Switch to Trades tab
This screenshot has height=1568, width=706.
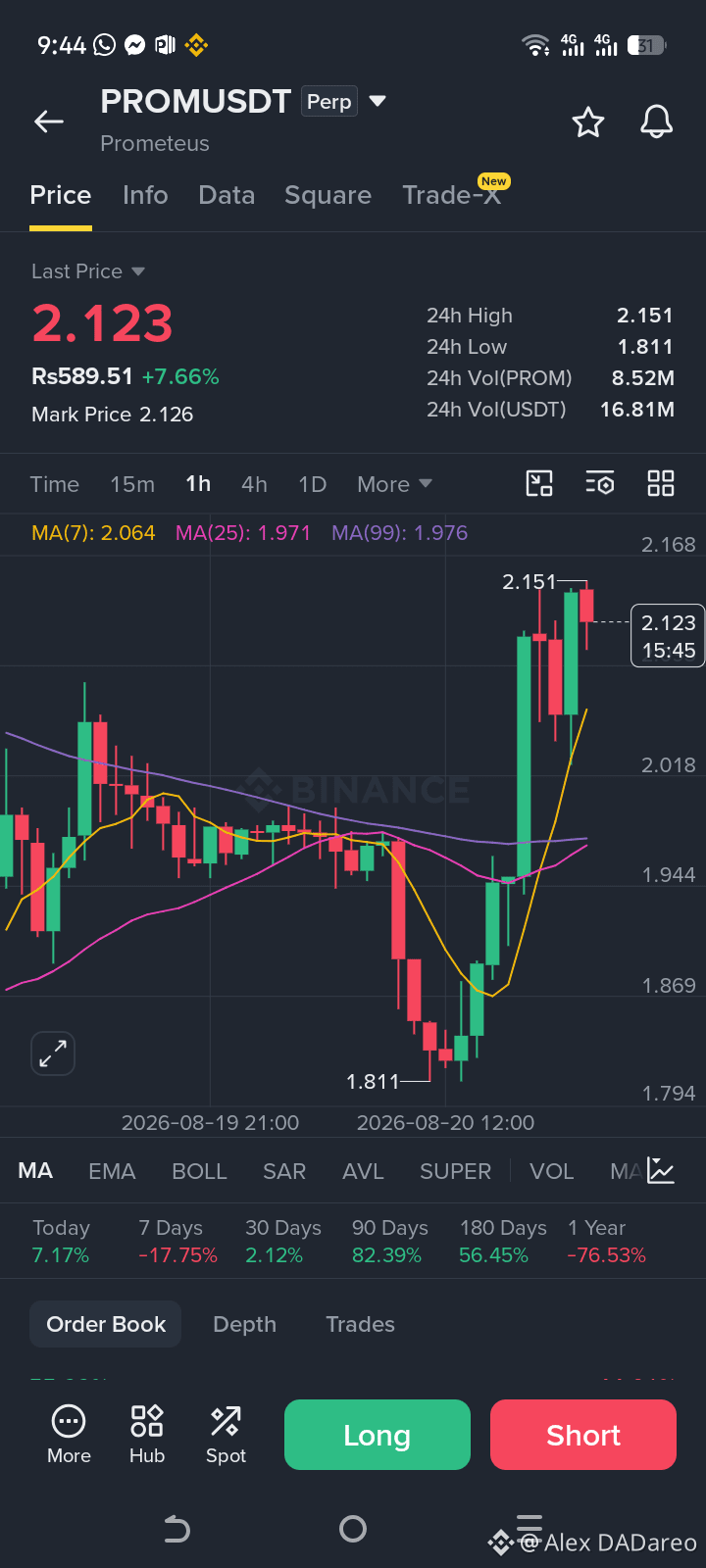[x=360, y=1324]
